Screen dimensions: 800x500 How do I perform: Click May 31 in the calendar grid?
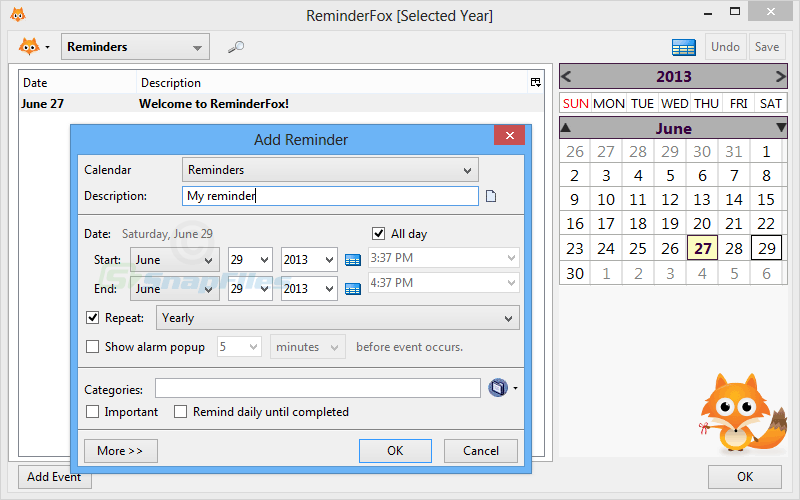point(734,152)
